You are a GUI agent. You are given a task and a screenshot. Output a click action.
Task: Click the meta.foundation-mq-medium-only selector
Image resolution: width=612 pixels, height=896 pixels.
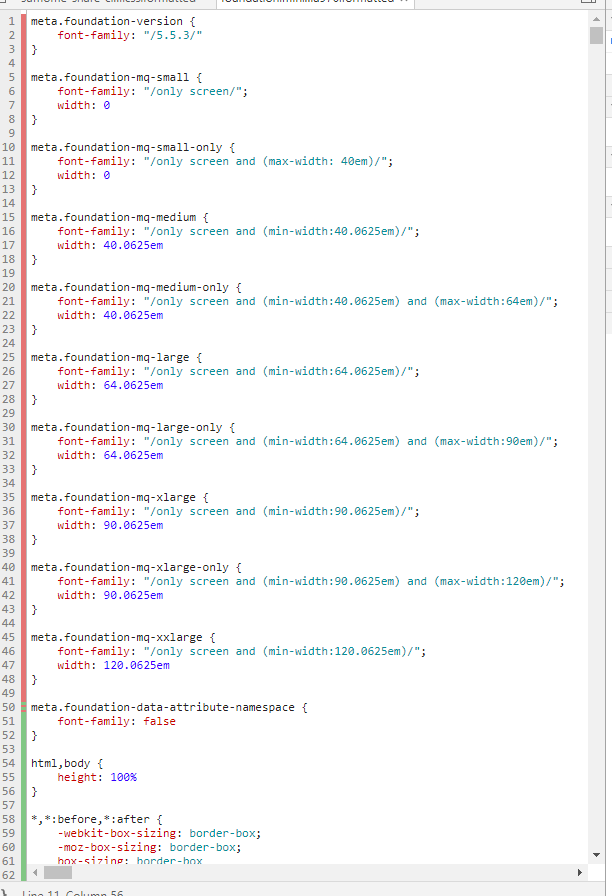[x=130, y=287]
